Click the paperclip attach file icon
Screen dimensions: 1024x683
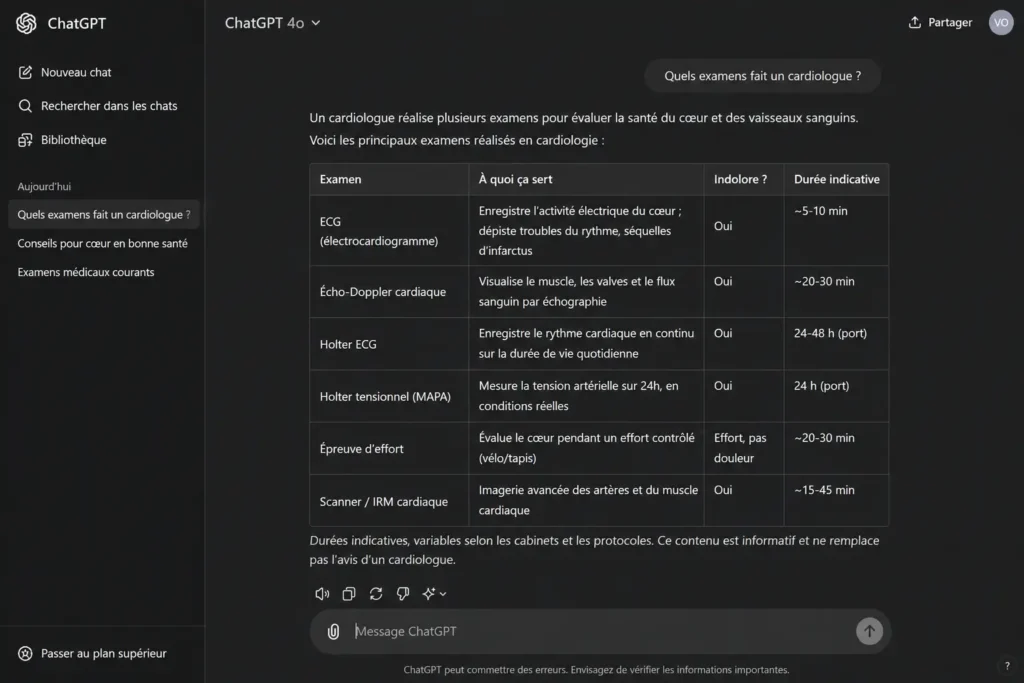(x=333, y=631)
